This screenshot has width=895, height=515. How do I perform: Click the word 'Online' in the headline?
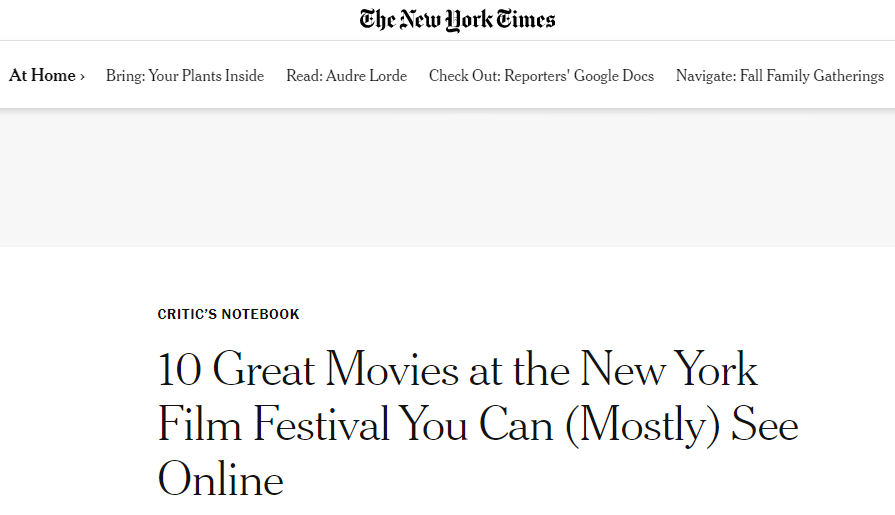click(221, 480)
